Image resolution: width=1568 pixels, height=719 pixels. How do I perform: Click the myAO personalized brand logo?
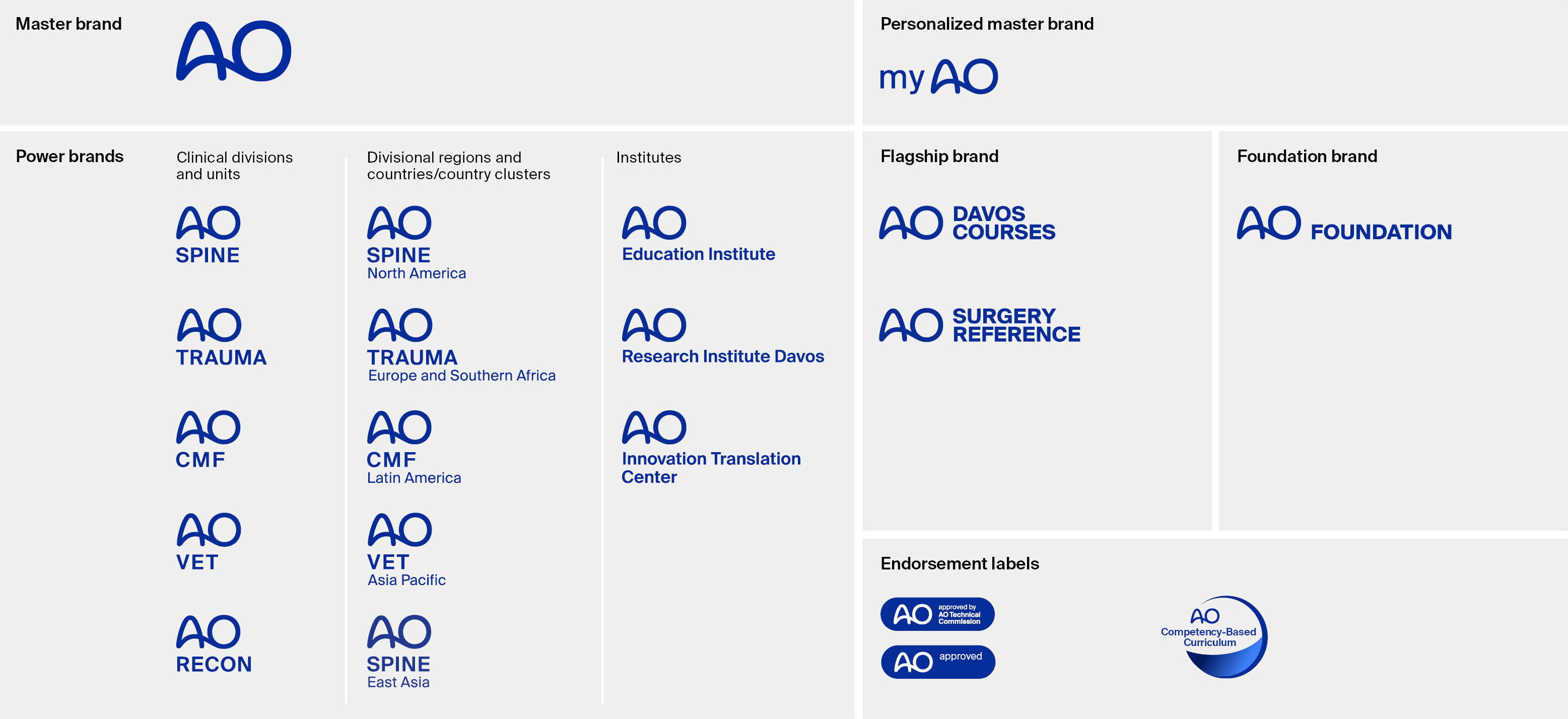(x=938, y=77)
